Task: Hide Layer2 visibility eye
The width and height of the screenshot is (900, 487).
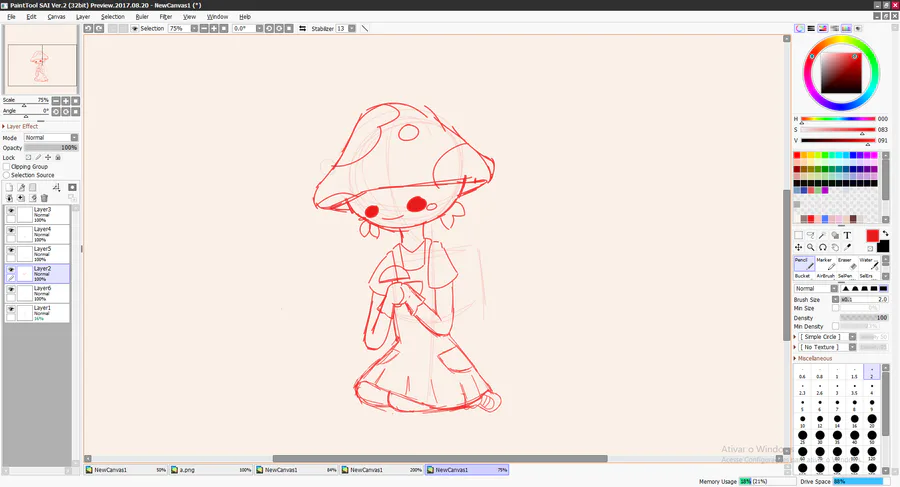Action: point(11,269)
